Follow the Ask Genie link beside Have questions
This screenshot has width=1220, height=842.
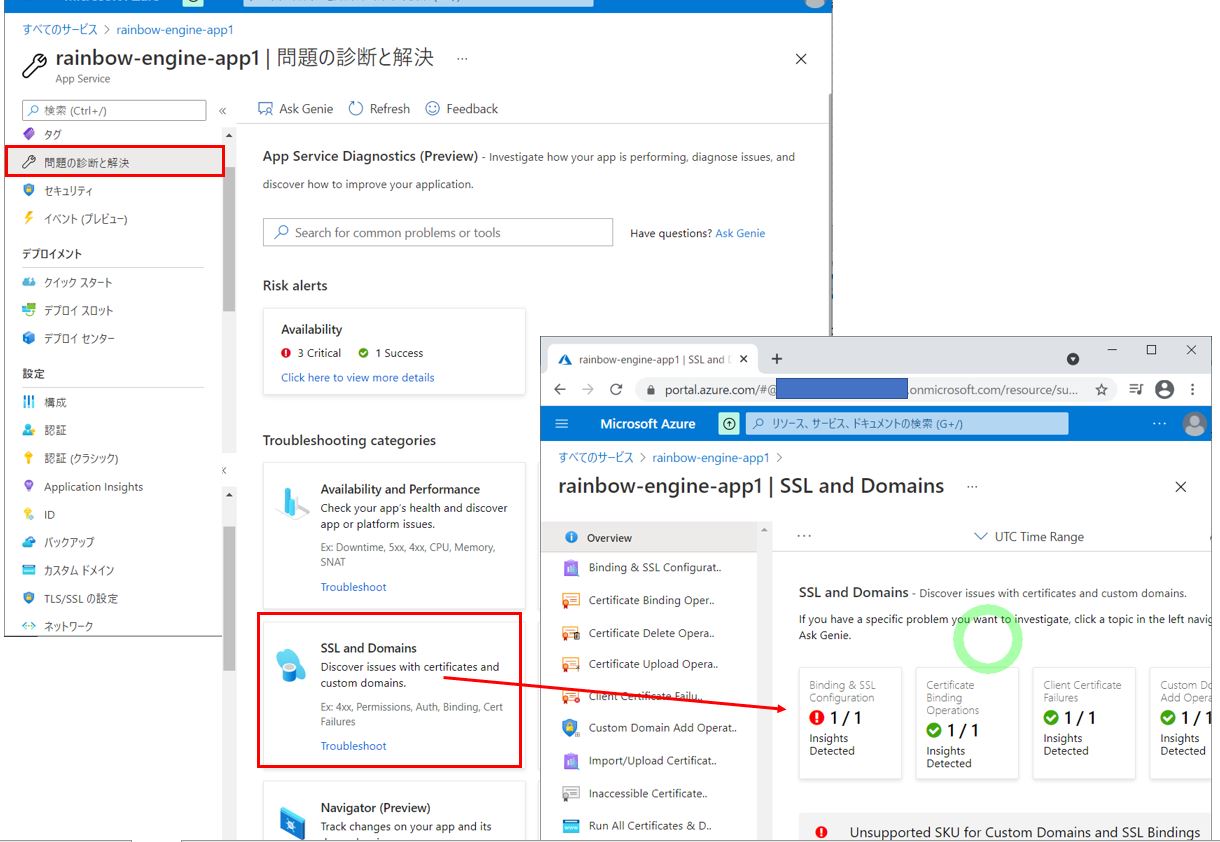(740, 233)
